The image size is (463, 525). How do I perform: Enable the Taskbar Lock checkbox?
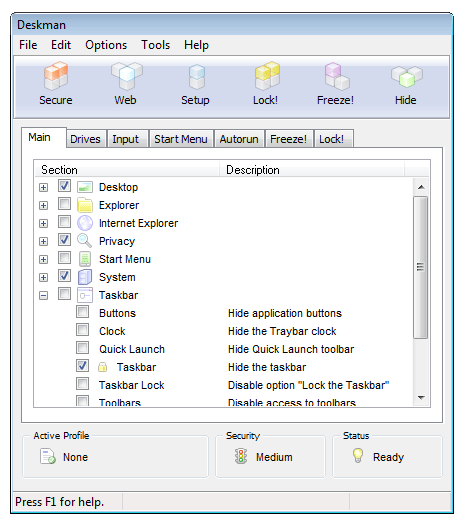click(82, 384)
